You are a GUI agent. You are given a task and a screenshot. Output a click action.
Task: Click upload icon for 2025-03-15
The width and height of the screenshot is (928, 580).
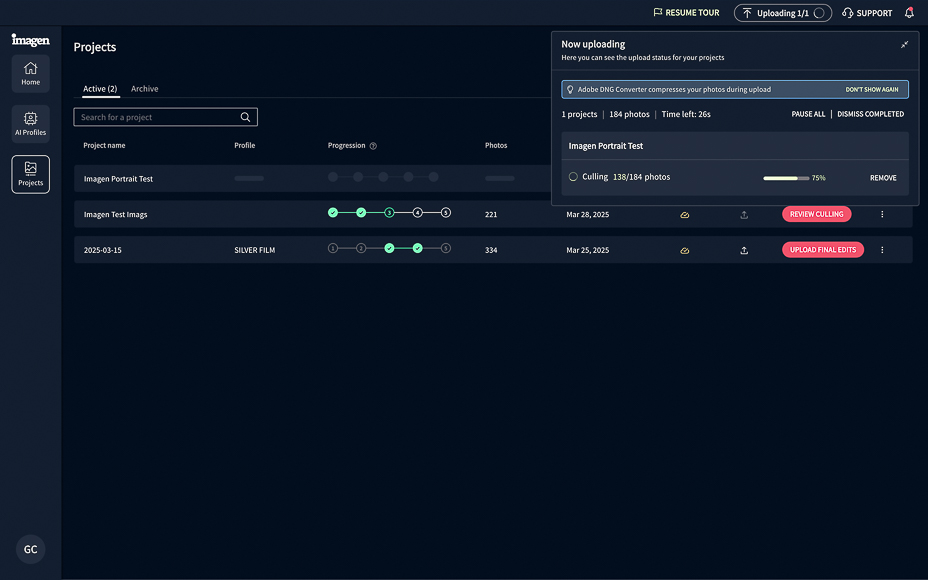tap(744, 250)
